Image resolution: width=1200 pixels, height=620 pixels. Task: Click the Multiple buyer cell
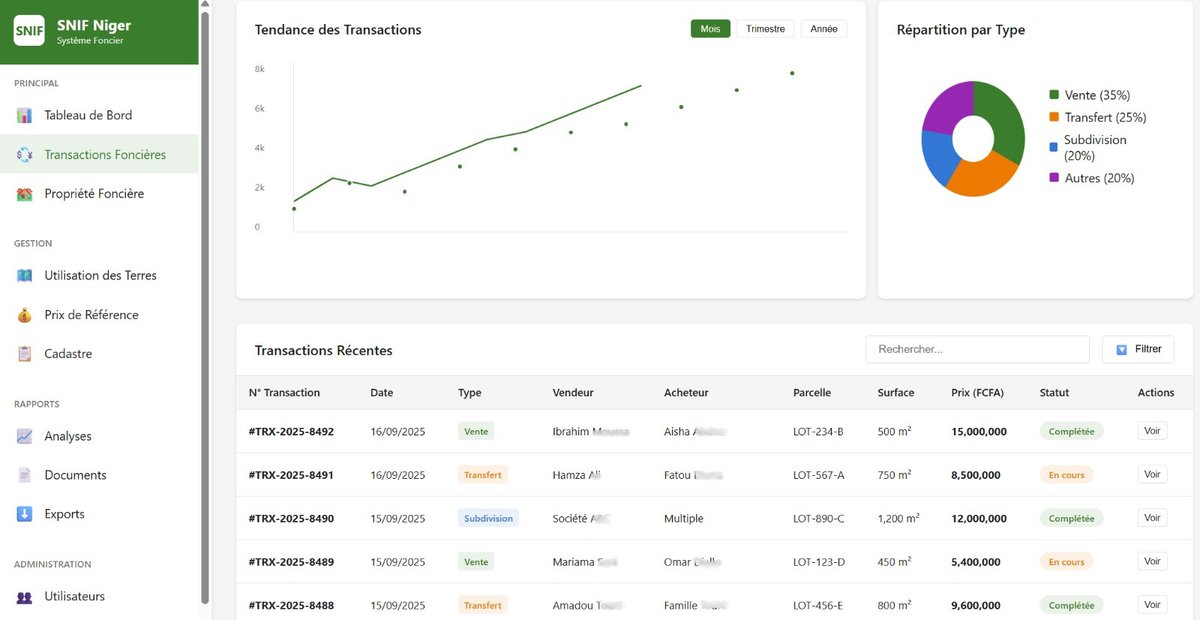pyautogui.click(x=684, y=519)
